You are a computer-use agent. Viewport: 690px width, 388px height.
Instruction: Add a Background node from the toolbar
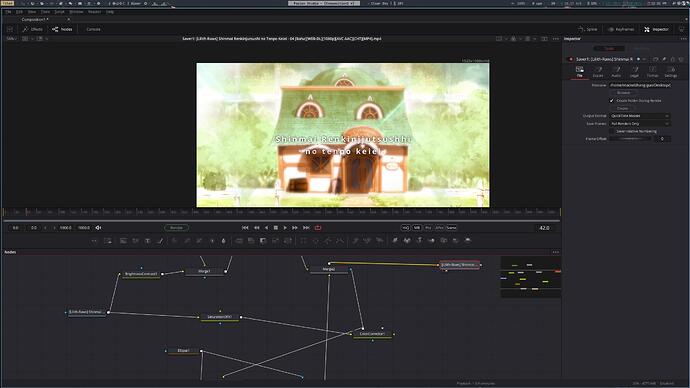point(123,241)
